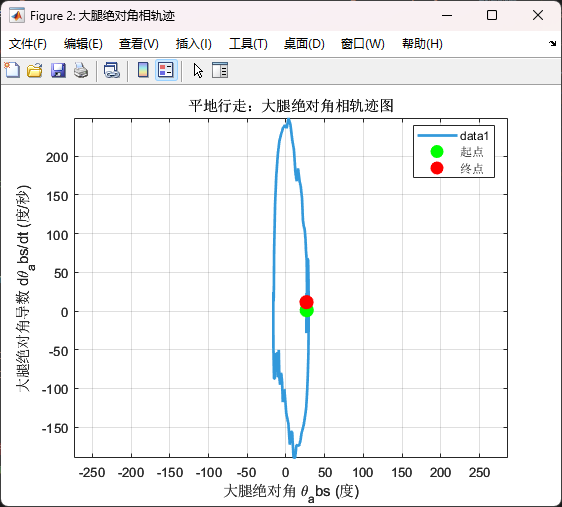
Task: Select the 起点 legend entry
Action: (456, 152)
